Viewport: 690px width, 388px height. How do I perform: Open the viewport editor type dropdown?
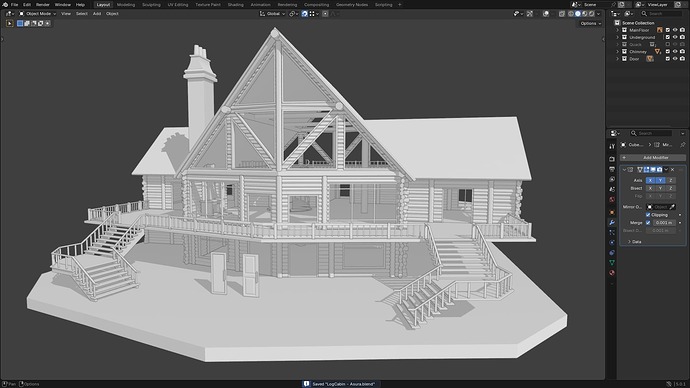(x=9, y=14)
